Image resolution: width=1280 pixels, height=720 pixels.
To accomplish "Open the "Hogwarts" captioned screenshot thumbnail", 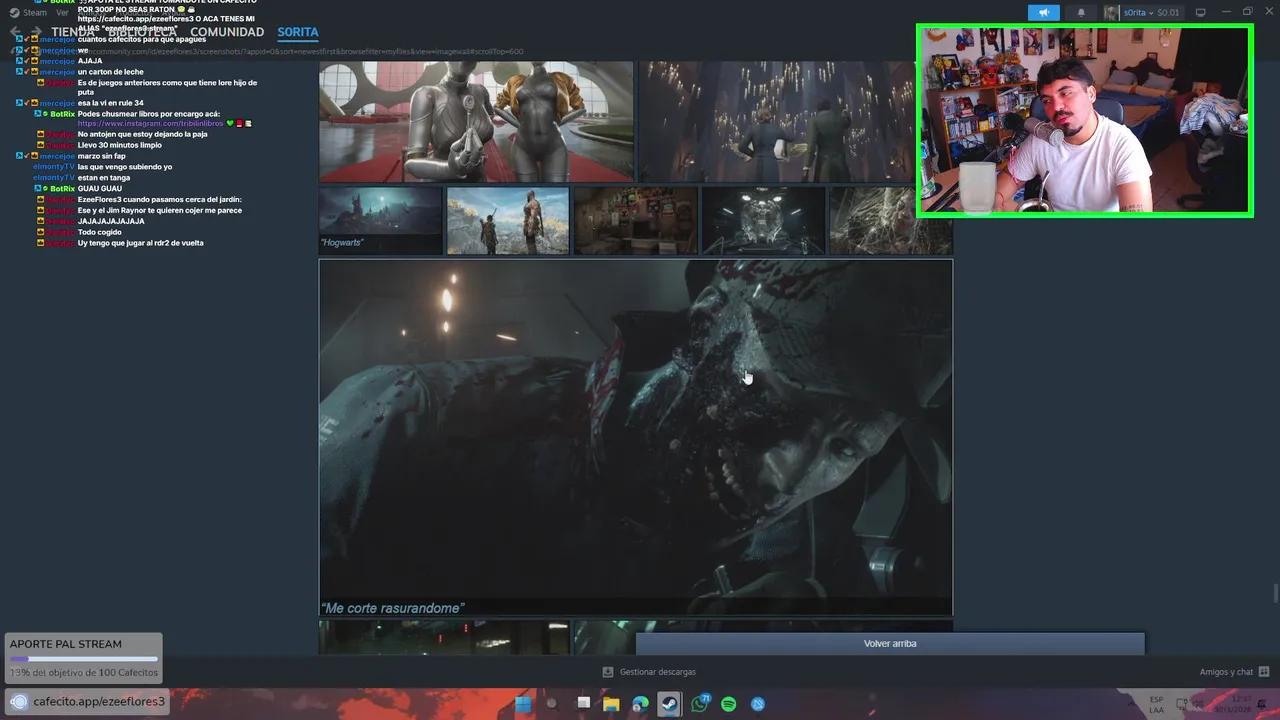I will (x=380, y=220).
